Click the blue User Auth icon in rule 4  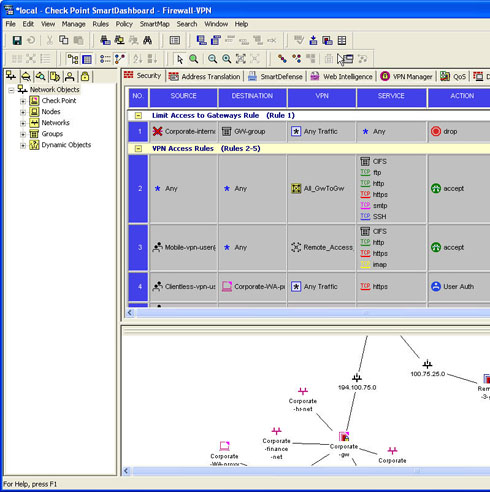click(436, 286)
